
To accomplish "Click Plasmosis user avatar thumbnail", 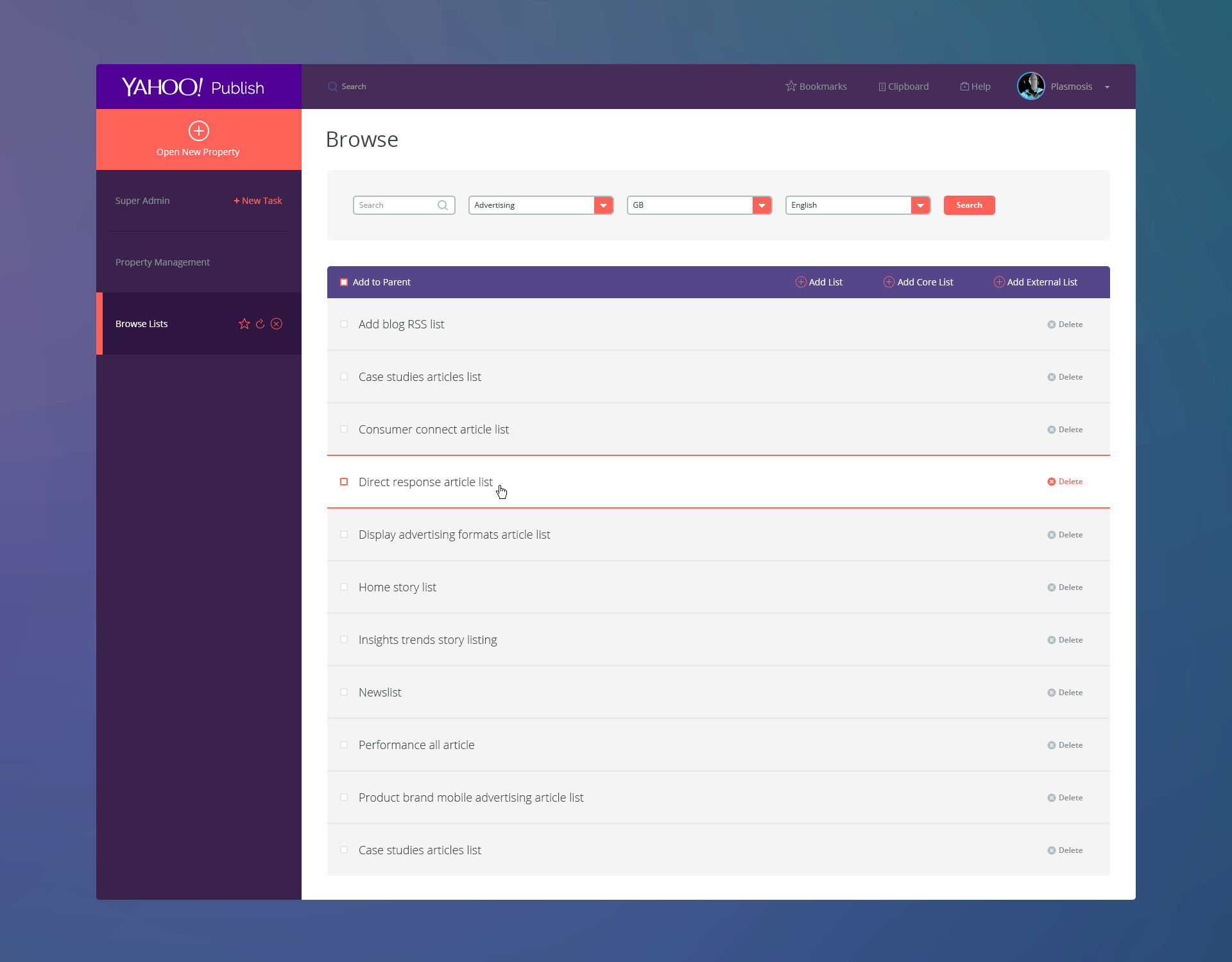I will [1031, 86].
